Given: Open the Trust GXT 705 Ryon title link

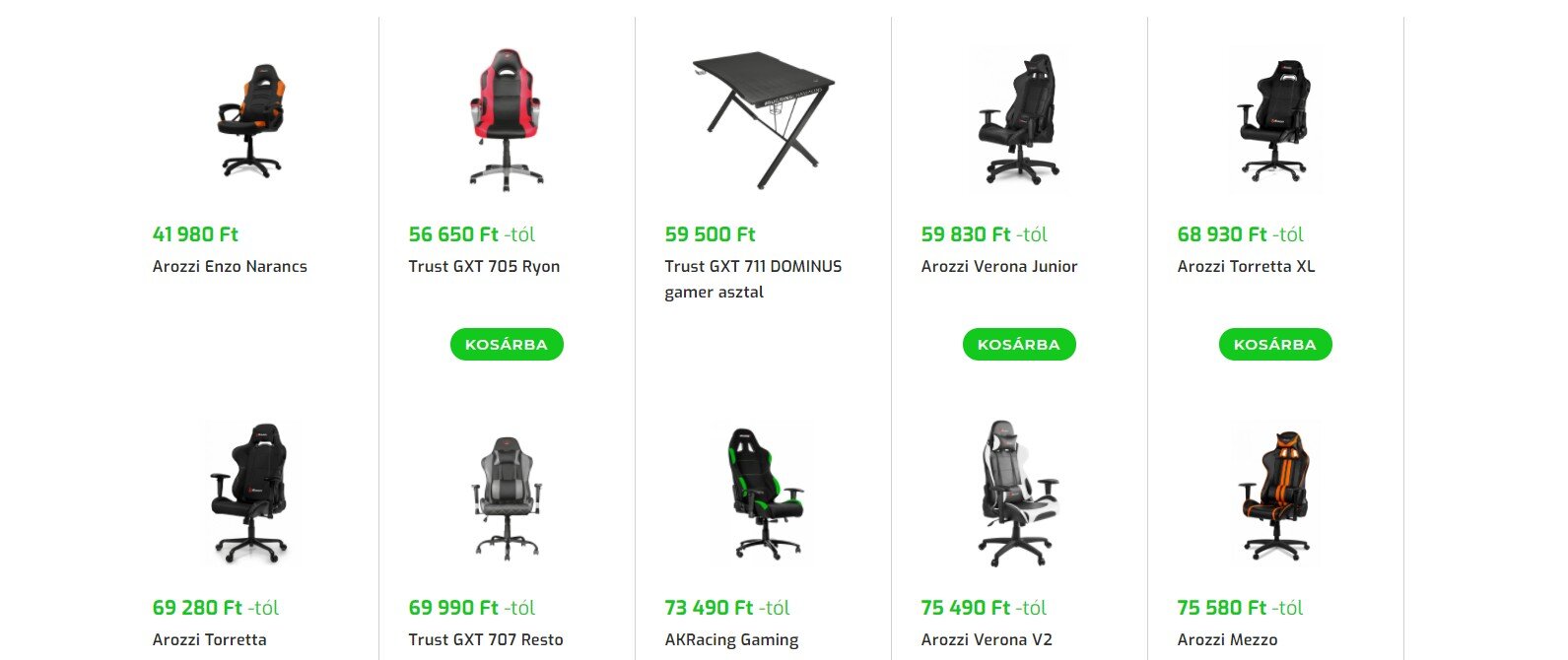Looking at the screenshot, I should point(484,266).
